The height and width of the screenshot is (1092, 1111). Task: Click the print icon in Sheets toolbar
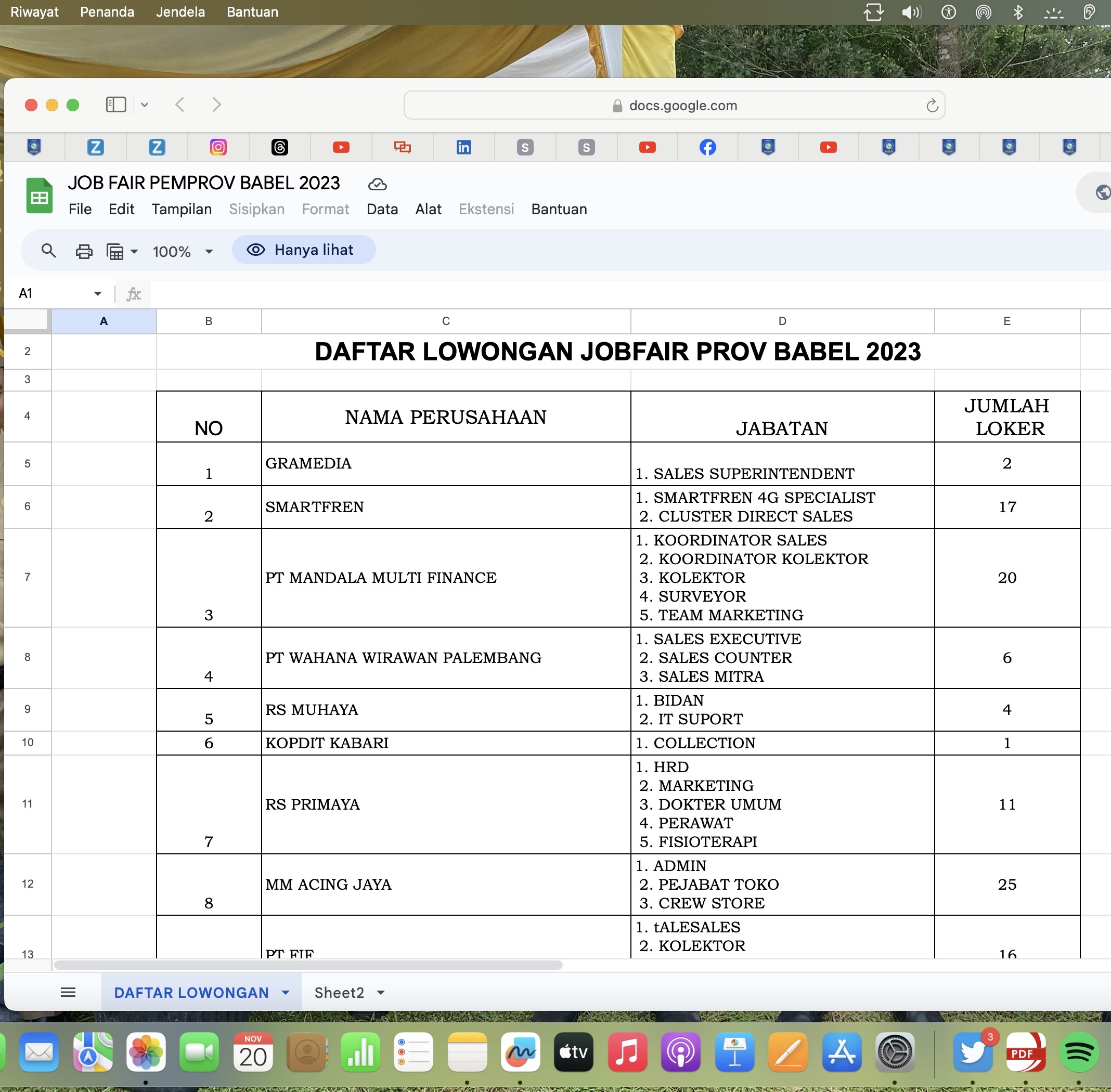pos(84,251)
